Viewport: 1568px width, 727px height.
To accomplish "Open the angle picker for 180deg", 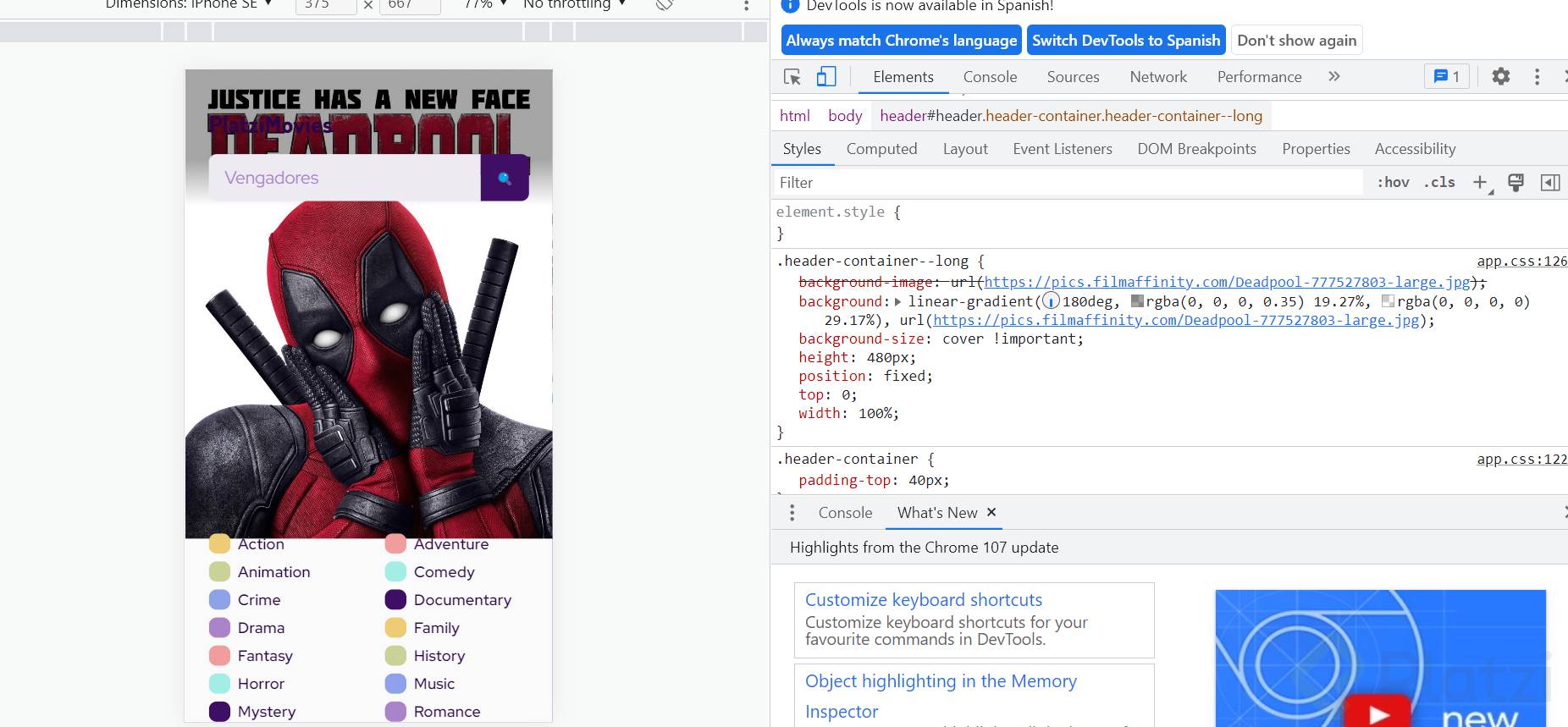I will pyautogui.click(x=1051, y=301).
